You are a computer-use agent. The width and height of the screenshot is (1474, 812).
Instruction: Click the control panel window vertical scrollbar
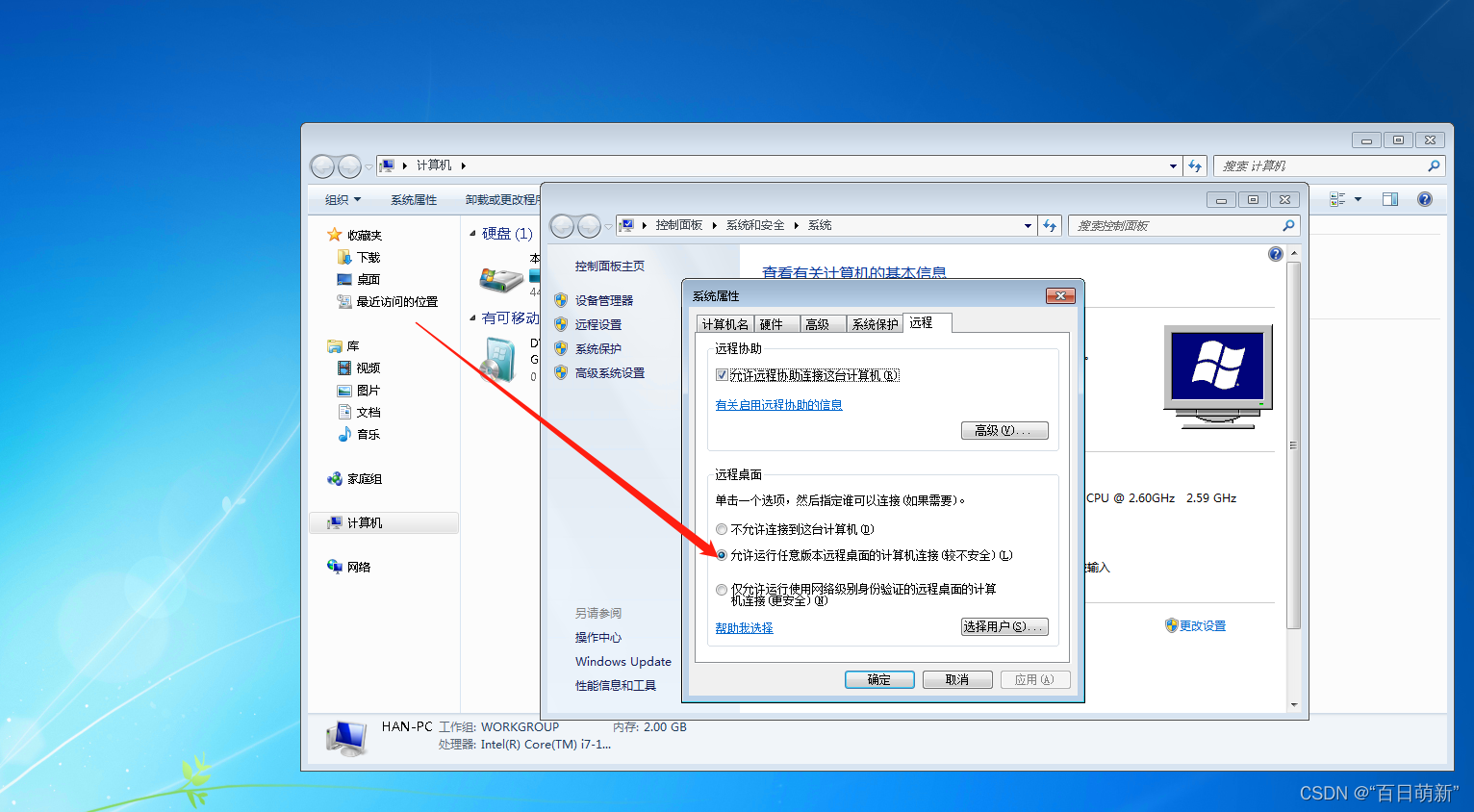click(x=1293, y=443)
